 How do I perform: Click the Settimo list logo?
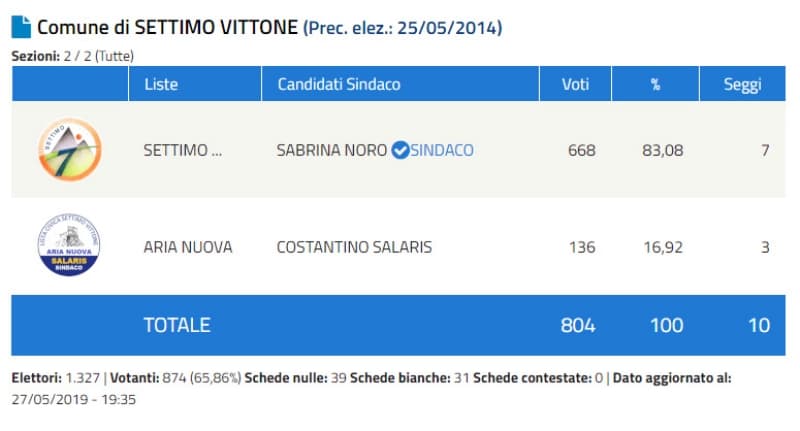coord(69,150)
